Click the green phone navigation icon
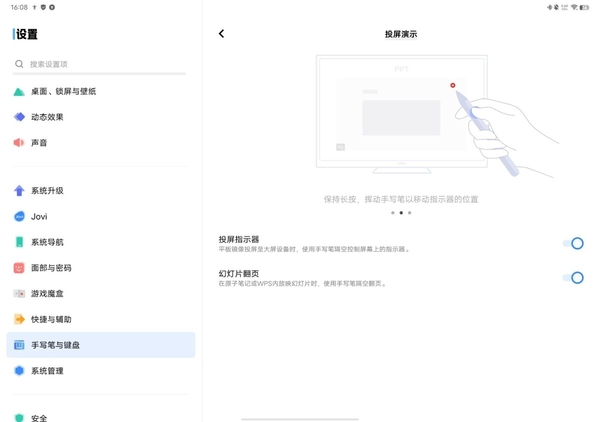This screenshot has width=600, height=422. pyautogui.click(x=19, y=242)
